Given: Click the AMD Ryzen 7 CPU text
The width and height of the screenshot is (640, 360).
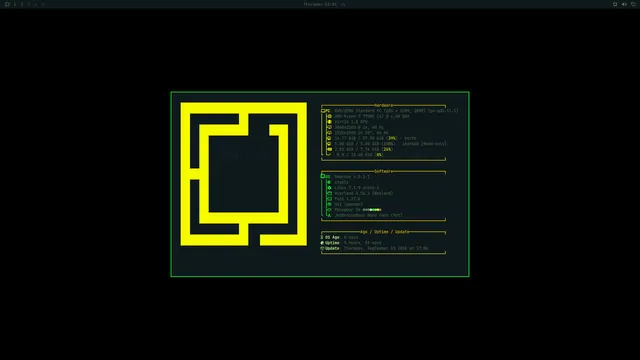Looking at the screenshot, I should pos(371,116).
